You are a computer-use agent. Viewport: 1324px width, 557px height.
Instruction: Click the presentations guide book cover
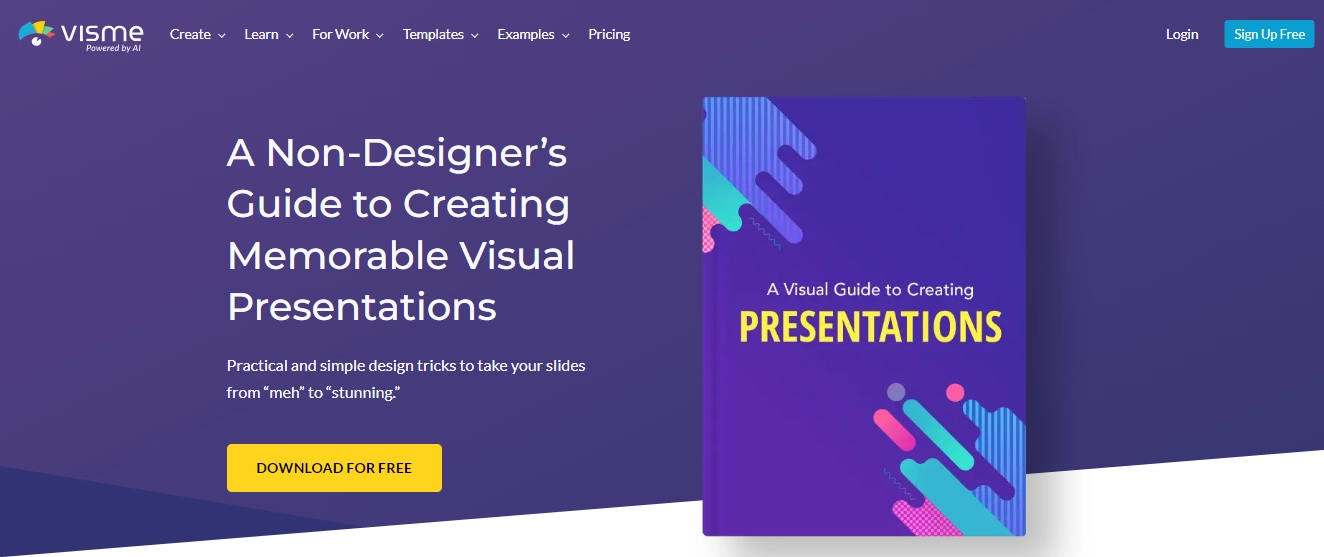pos(864,316)
